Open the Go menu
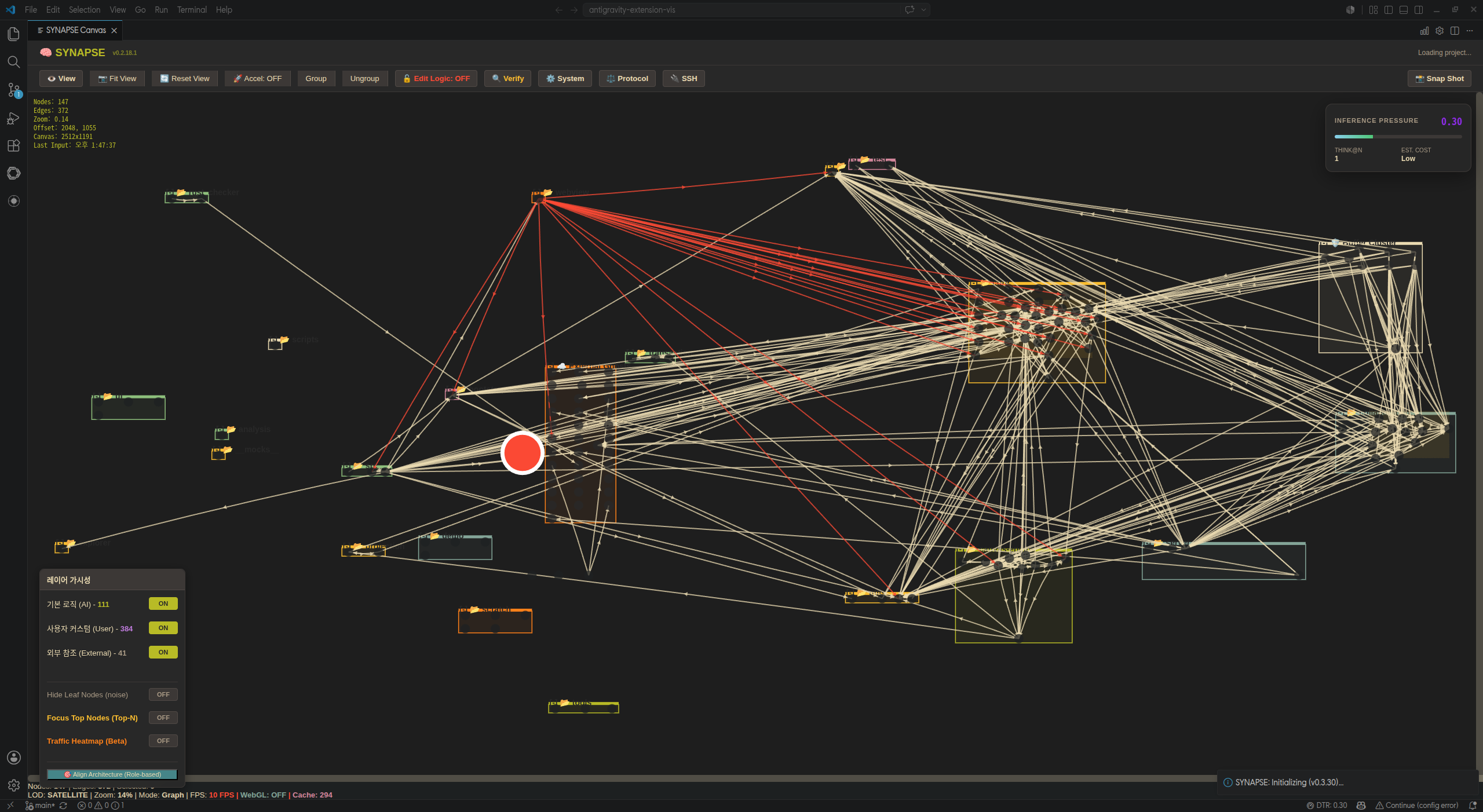Viewport: 1483px width, 812px height. pos(140,10)
